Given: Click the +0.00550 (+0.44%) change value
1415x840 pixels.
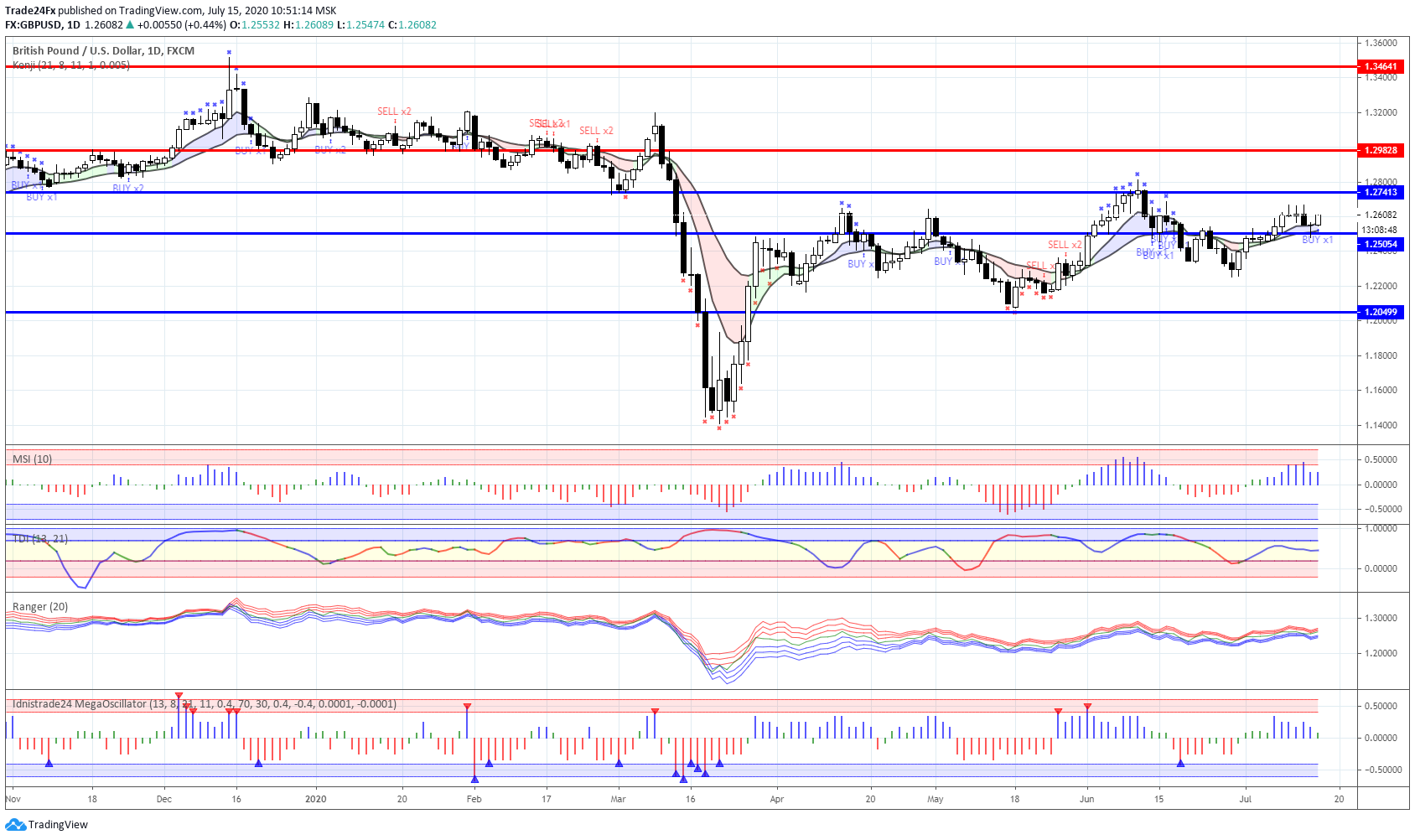Looking at the screenshot, I should point(181,25).
